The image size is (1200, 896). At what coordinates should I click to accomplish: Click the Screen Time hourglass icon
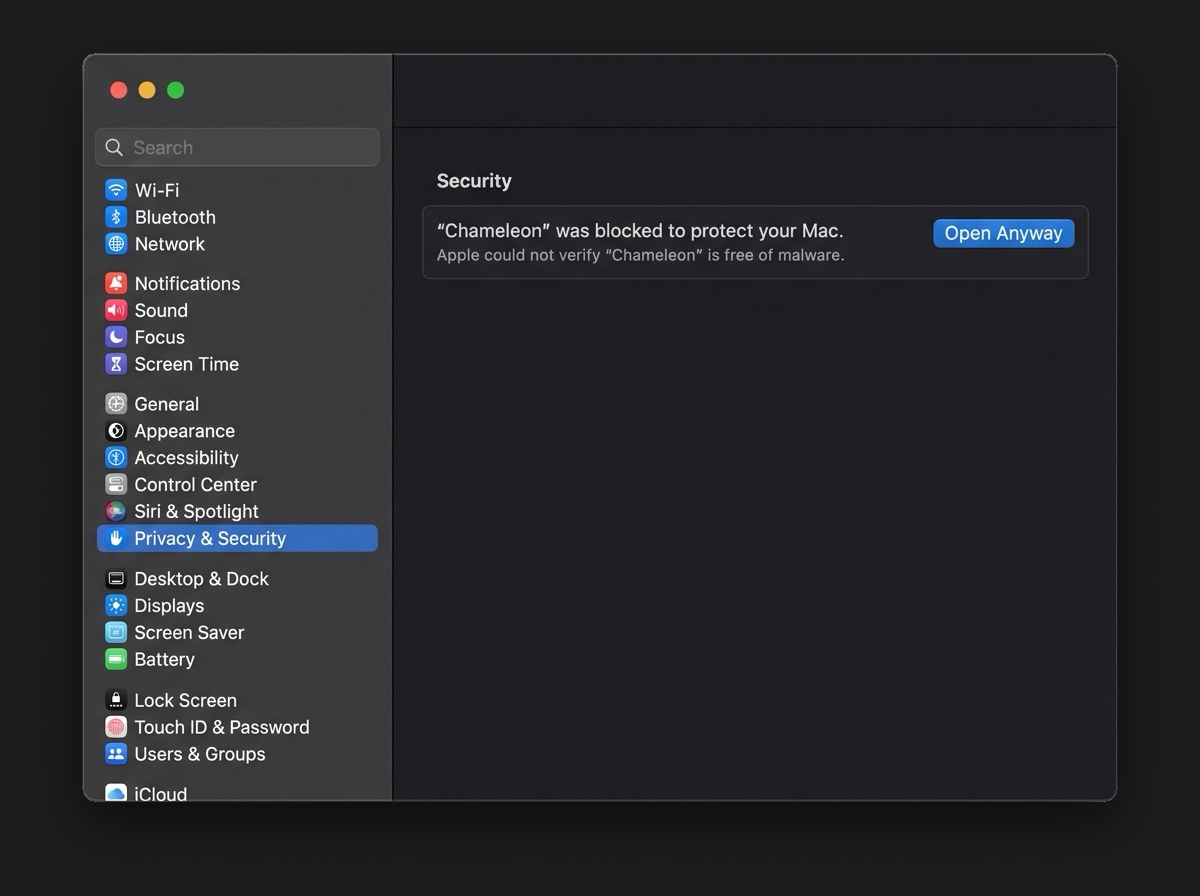coord(116,364)
